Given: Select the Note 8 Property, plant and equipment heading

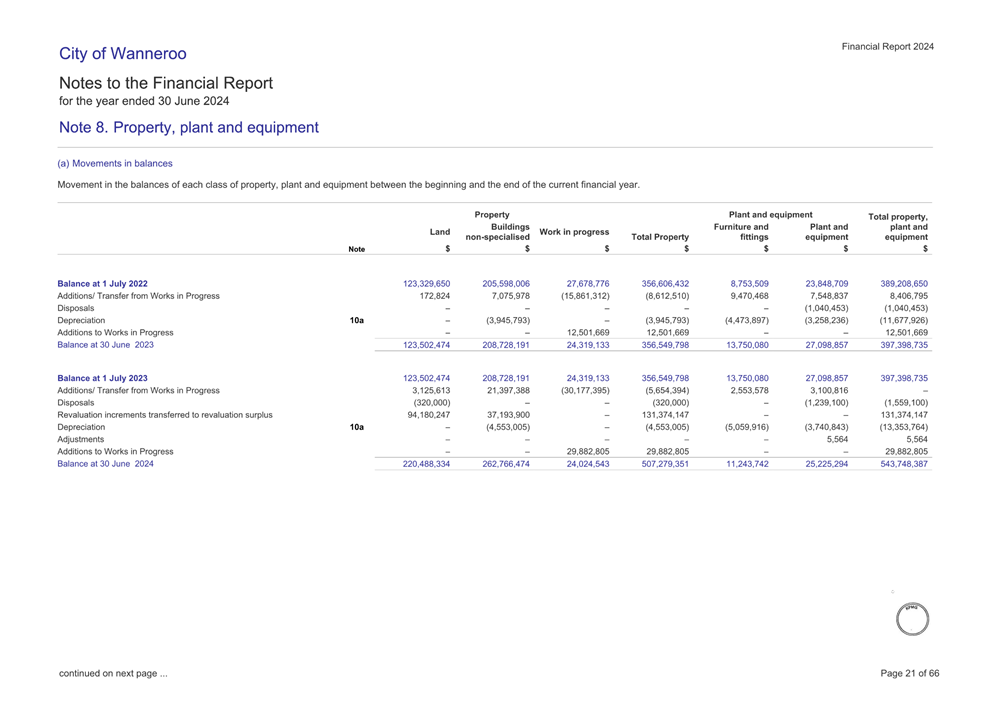Looking at the screenshot, I should point(189,128).
